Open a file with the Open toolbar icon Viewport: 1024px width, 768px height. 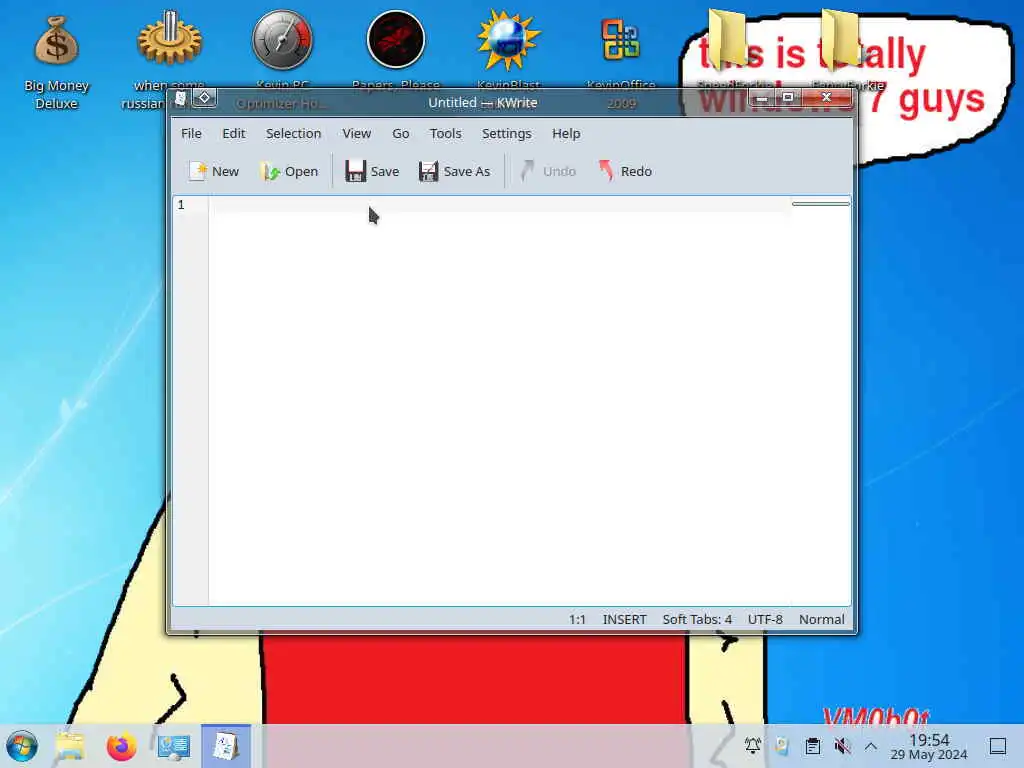point(270,171)
